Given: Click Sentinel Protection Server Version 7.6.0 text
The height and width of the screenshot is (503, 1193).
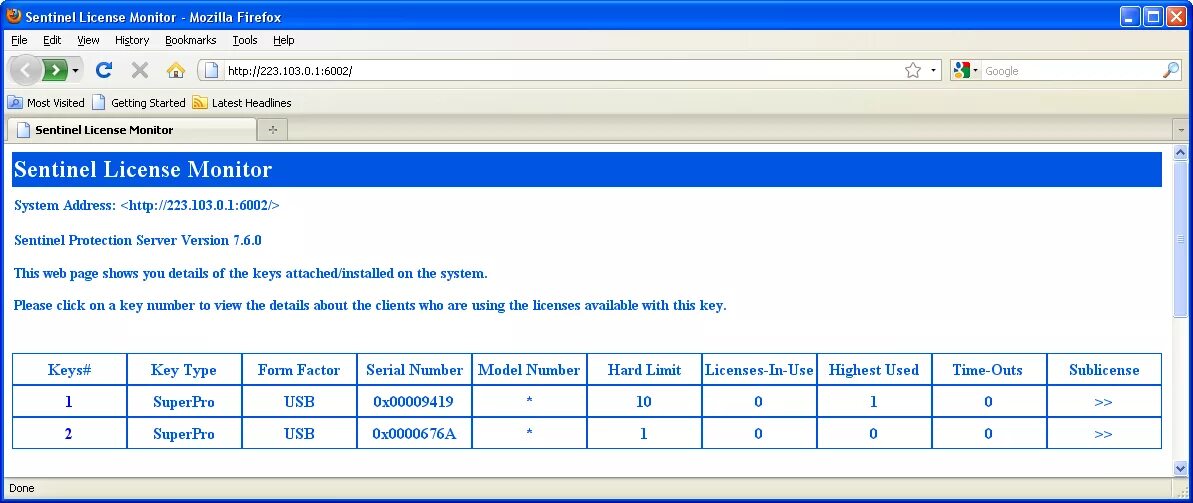Looking at the screenshot, I should tap(138, 240).
